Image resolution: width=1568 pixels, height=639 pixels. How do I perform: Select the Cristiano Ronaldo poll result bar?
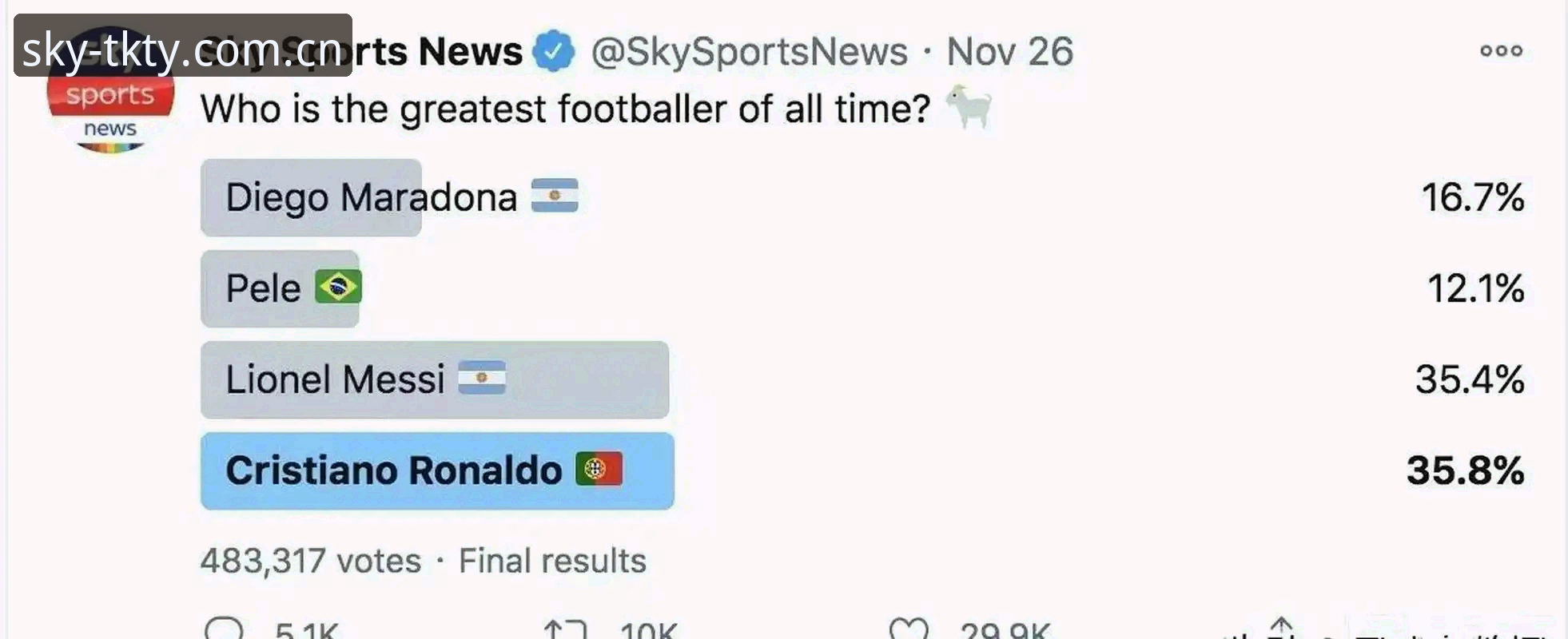pos(437,470)
